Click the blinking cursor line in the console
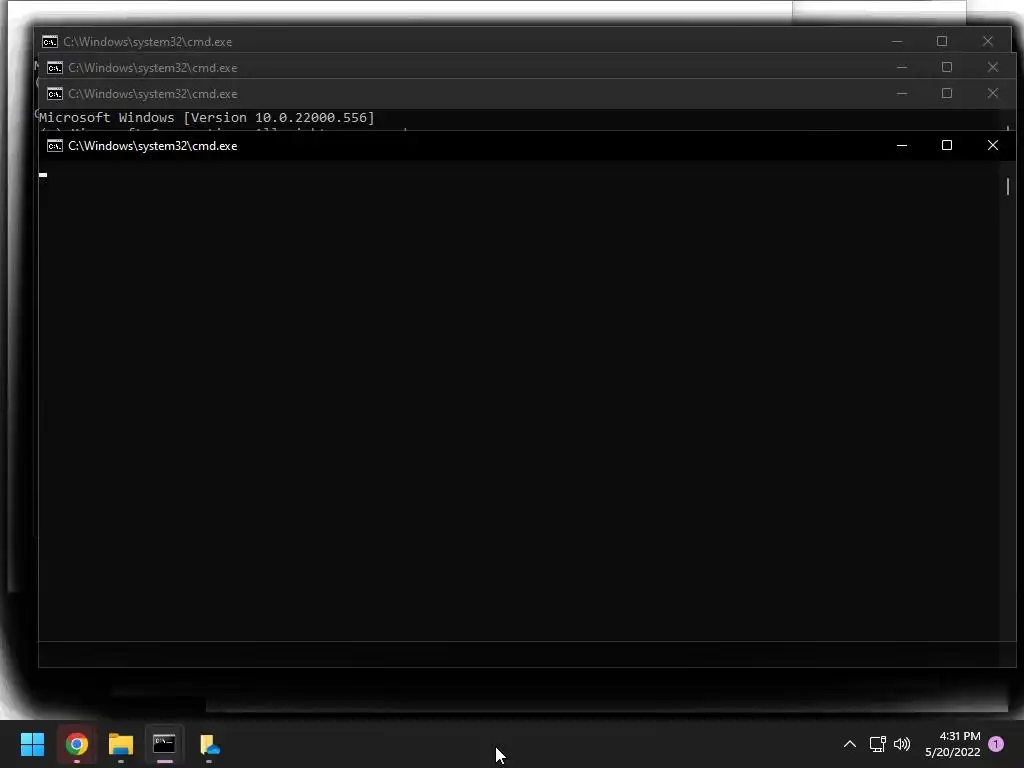The width and height of the screenshot is (1024, 768). click(x=43, y=175)
